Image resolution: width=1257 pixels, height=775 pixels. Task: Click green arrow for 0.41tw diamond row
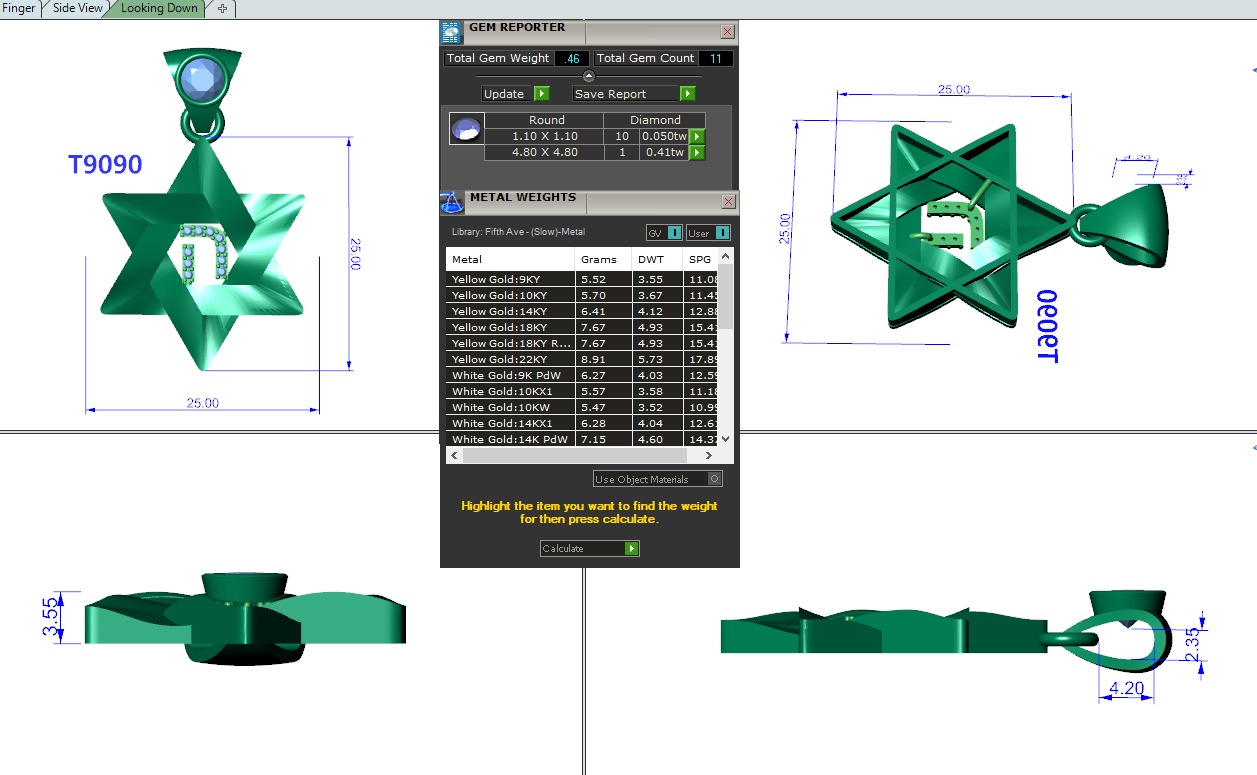[x=697, y=153]
